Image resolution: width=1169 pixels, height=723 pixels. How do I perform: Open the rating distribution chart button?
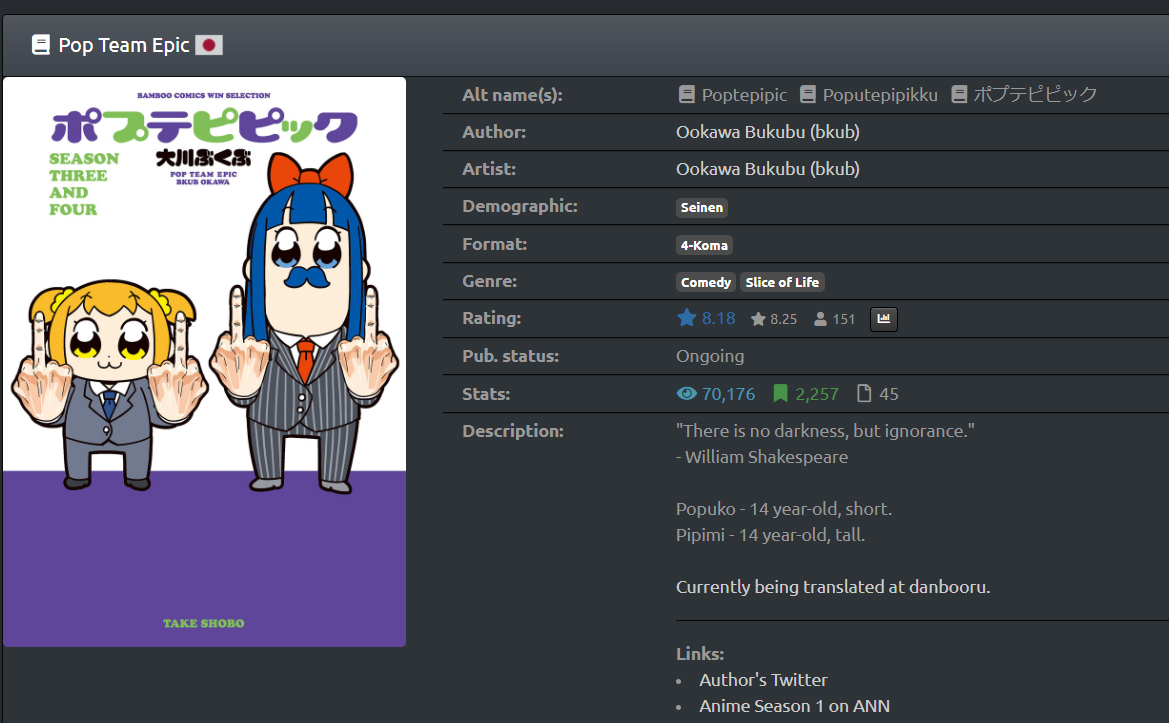883,319
